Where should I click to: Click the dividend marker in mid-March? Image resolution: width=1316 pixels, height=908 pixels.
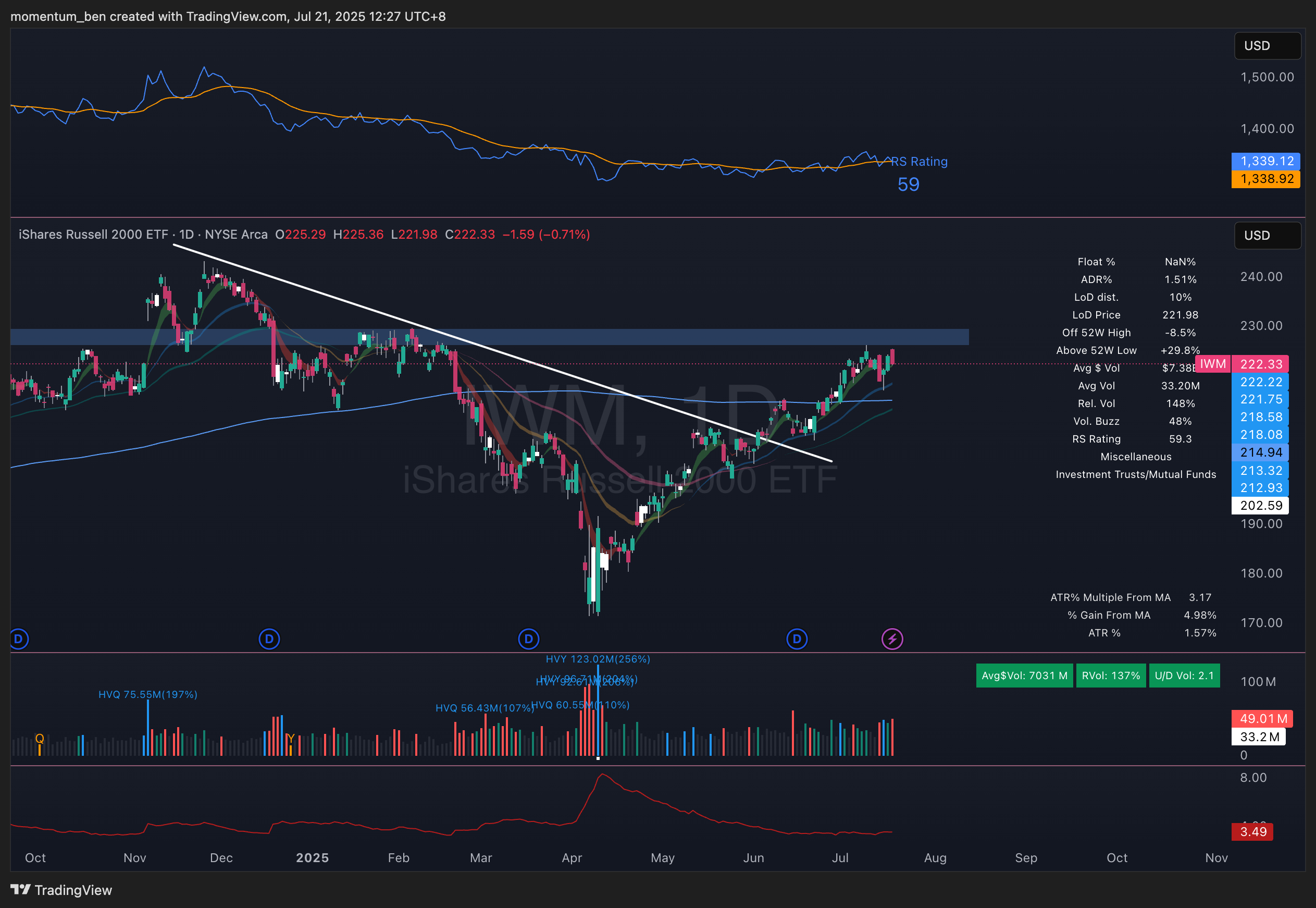point(528,639)
